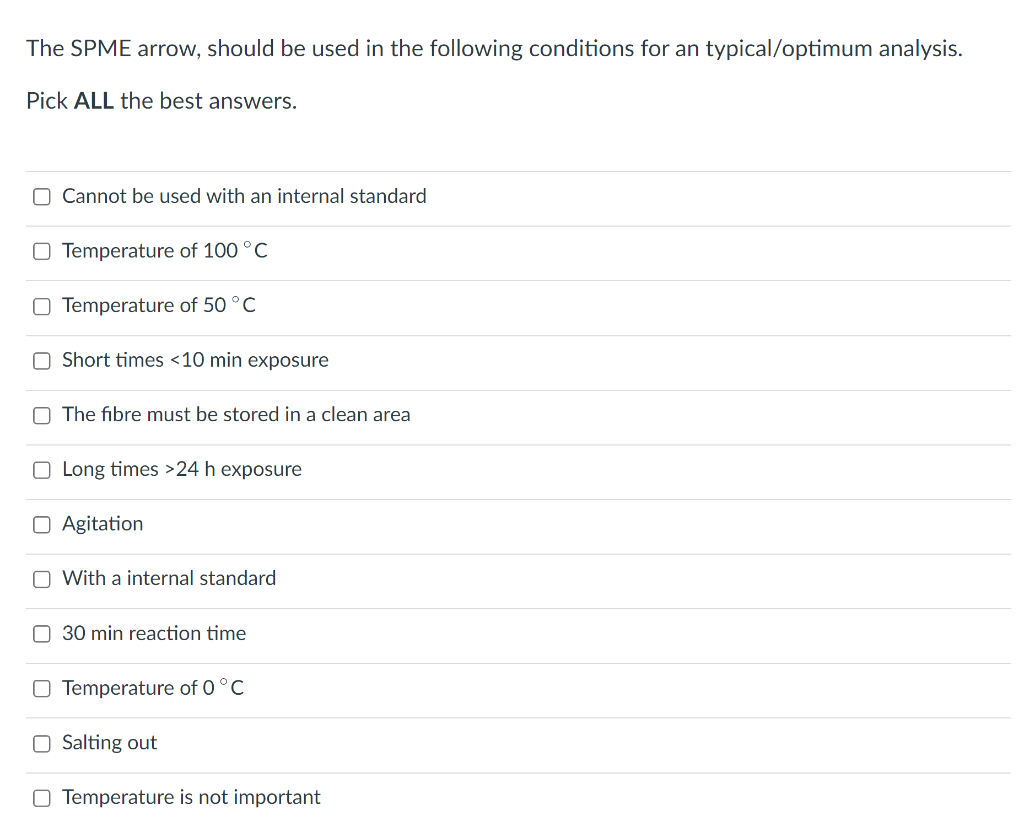
Task: Click the 'Salting out' answer label
Action: click(110, 742)
